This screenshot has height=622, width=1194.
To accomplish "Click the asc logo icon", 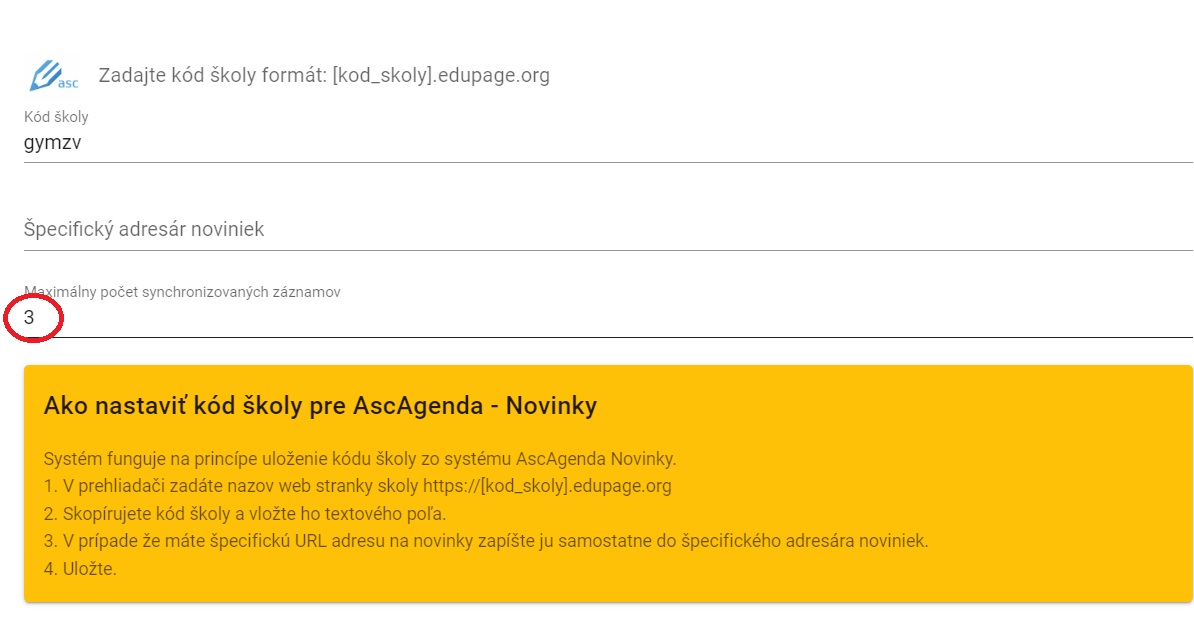I will [54, 75].
